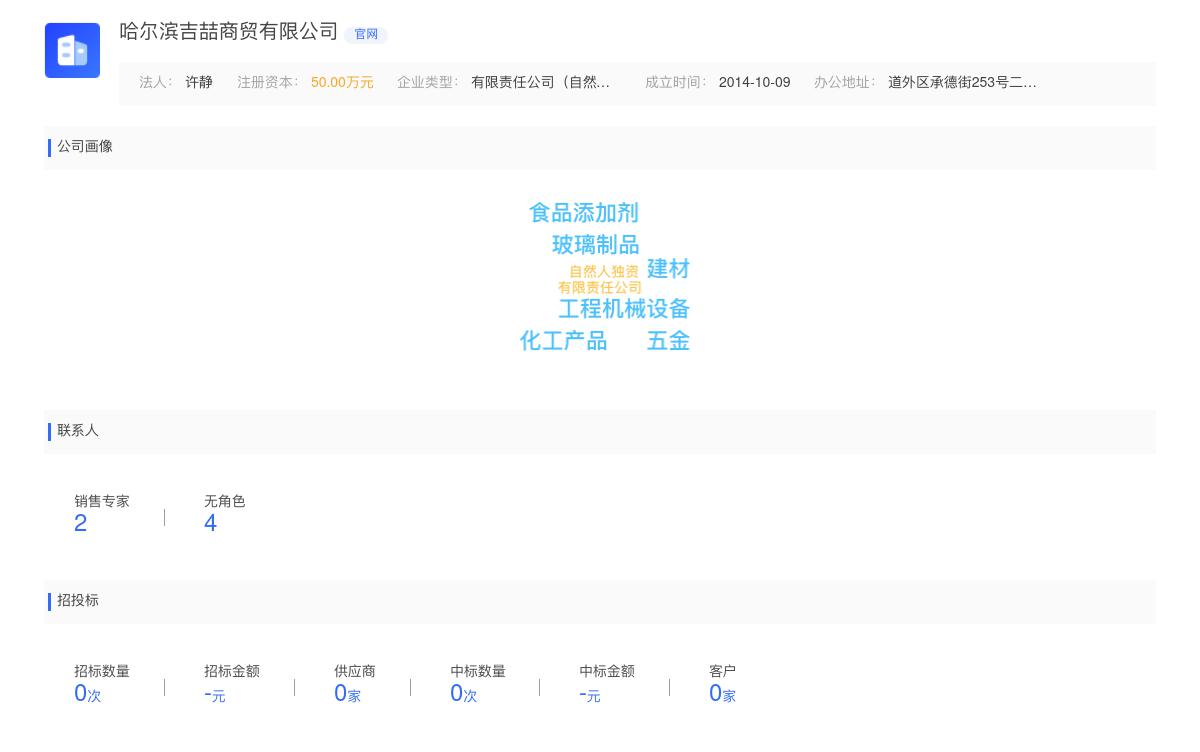Viewport: 1200px width, 752px height.
Task: Click 注册资本 field label
Action: [x=267, y=83]
